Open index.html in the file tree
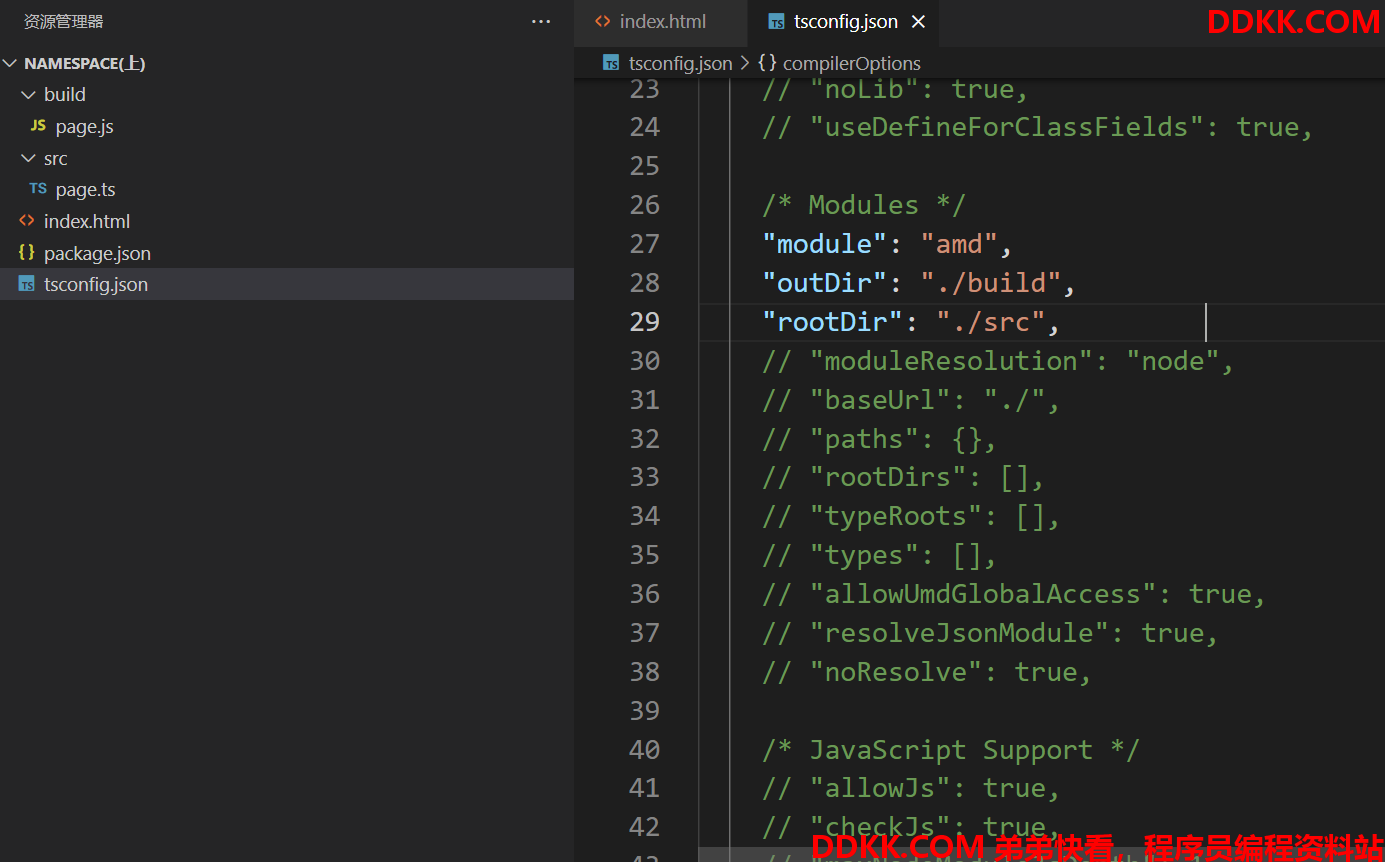Image resolution: width=1385 pixels, height=862 pixels. point(87,221)
